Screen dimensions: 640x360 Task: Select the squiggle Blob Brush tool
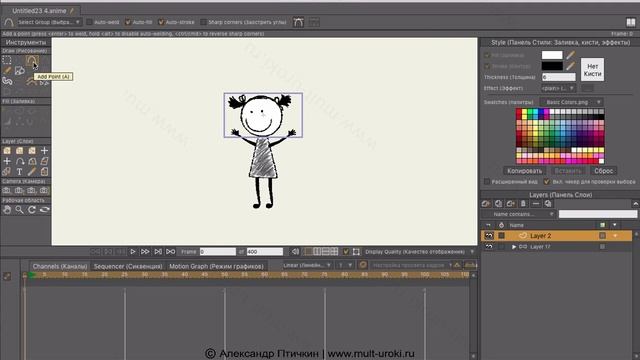pos(7,81)
